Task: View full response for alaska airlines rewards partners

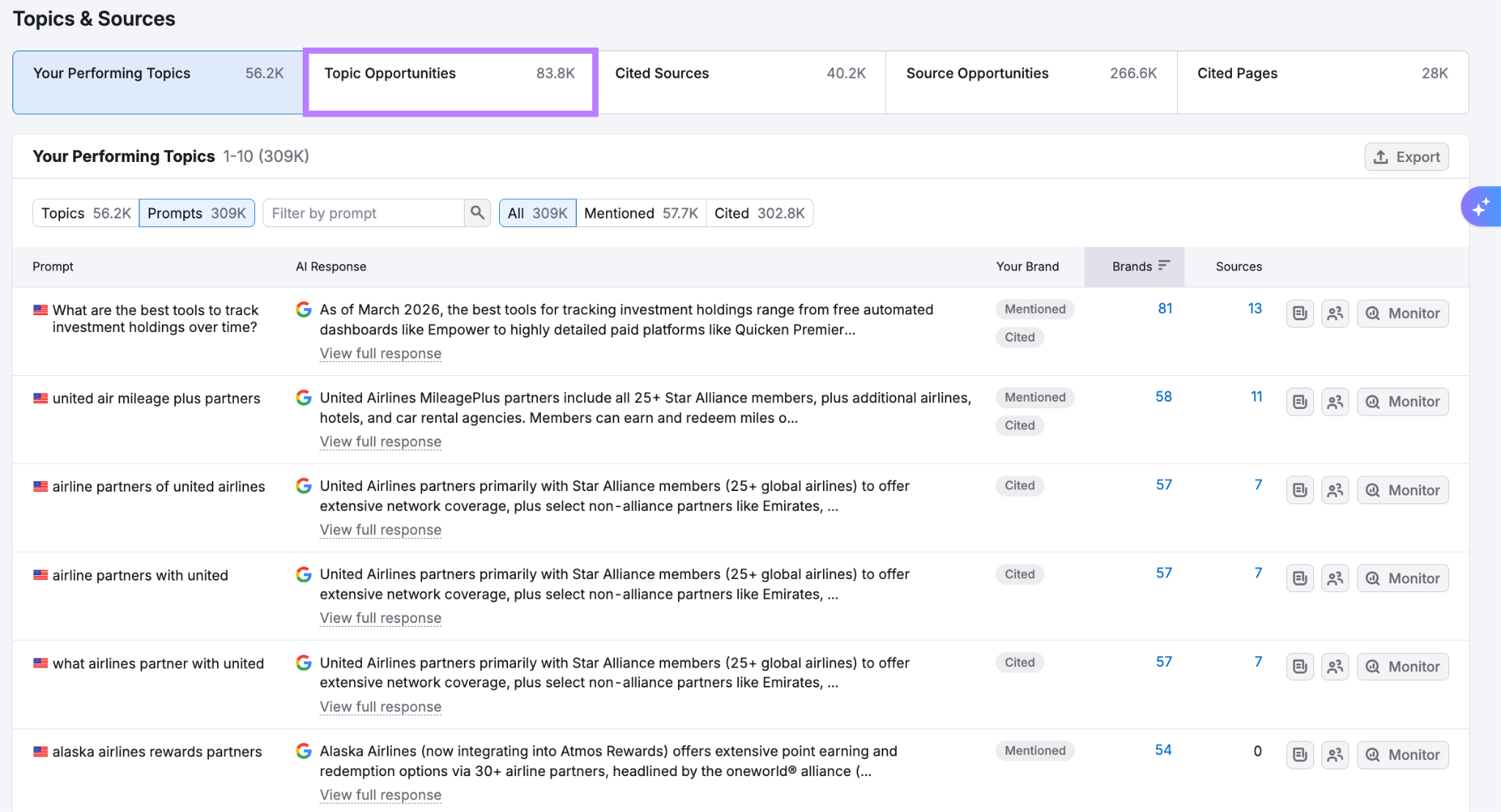Action: tap(380, 795)
